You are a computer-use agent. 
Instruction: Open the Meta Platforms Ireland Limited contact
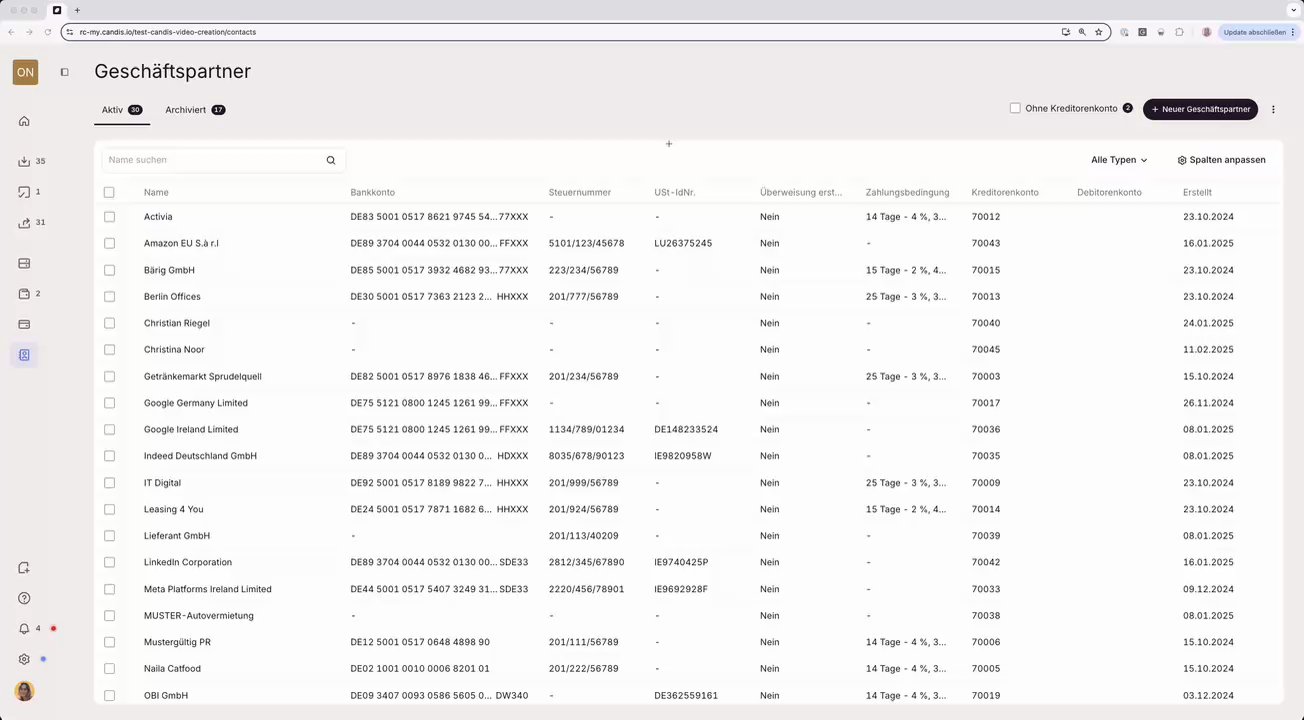pyautogui.click(x=208, y=589)
